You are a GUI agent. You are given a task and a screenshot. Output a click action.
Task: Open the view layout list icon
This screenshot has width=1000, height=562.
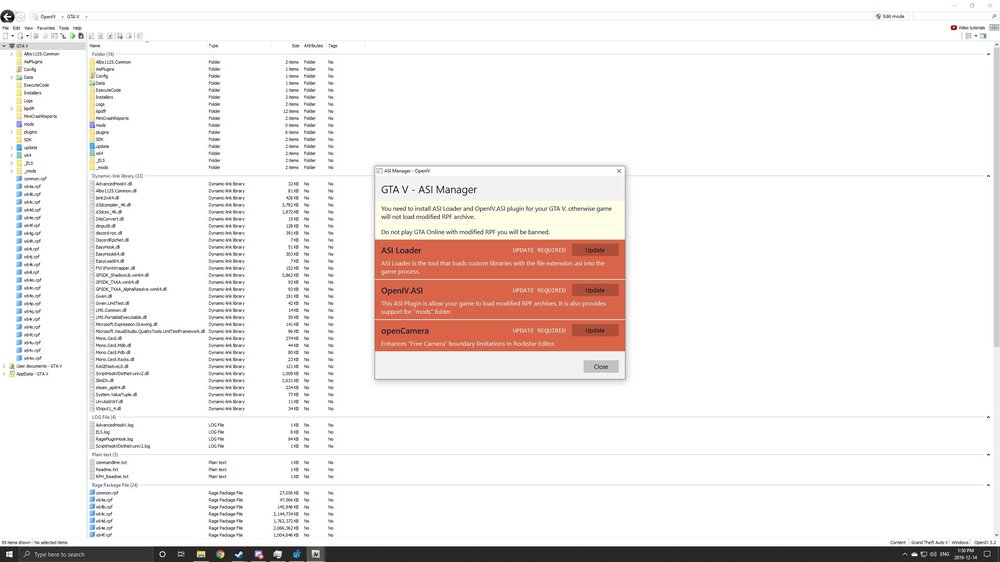(x=968, y=36)
